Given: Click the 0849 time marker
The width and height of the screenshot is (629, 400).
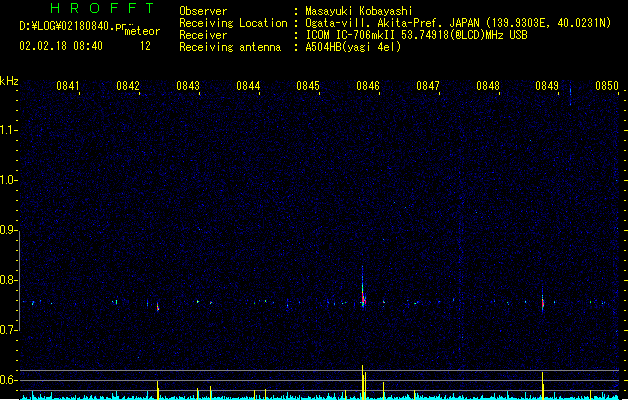Looking at the screenshot, I should 547,86.
